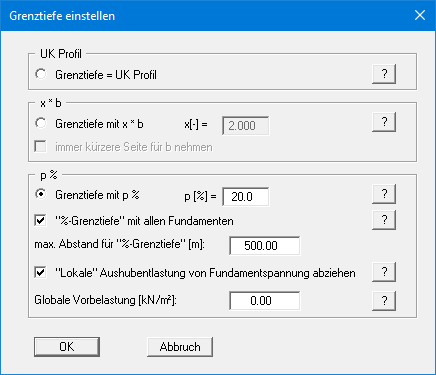Toggle '%-Grenztiefe' mit allen Fundamenten checkbox

tap(41, 221)
